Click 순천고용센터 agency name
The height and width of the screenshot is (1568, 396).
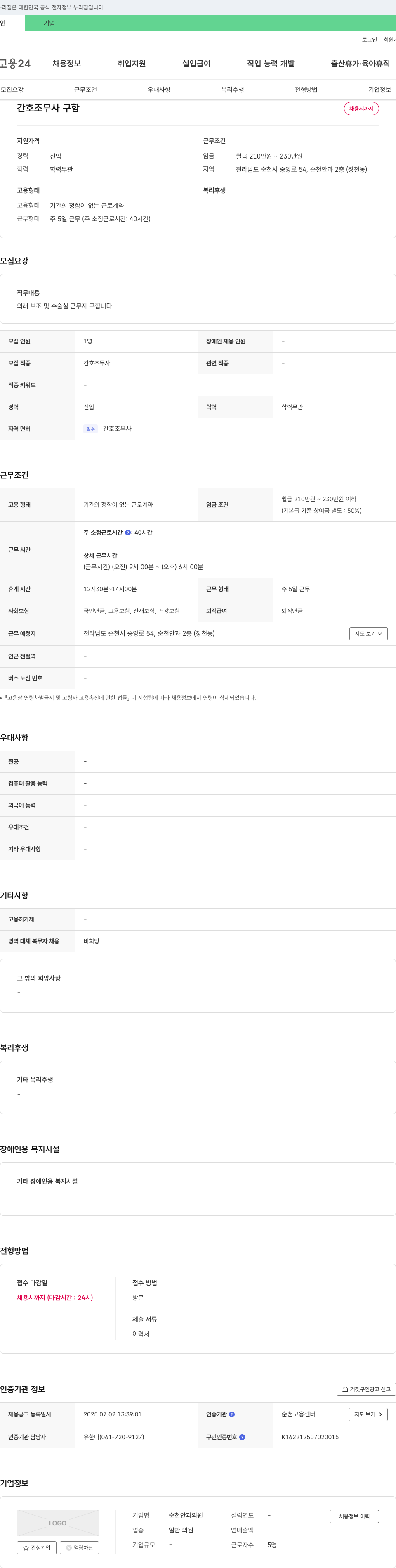click(x=298, y=1414)
